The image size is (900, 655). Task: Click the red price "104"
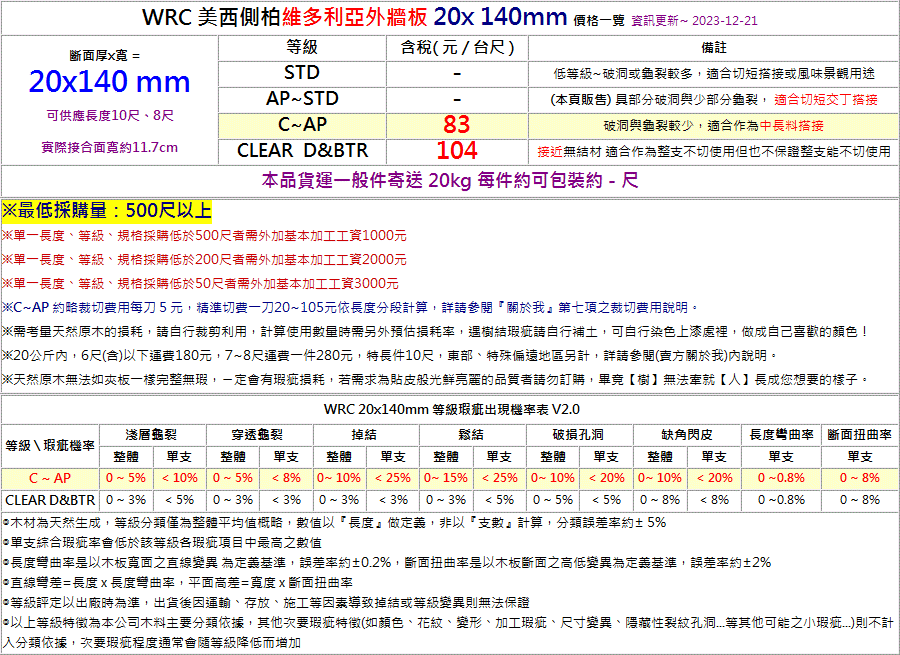pos(457,150)
